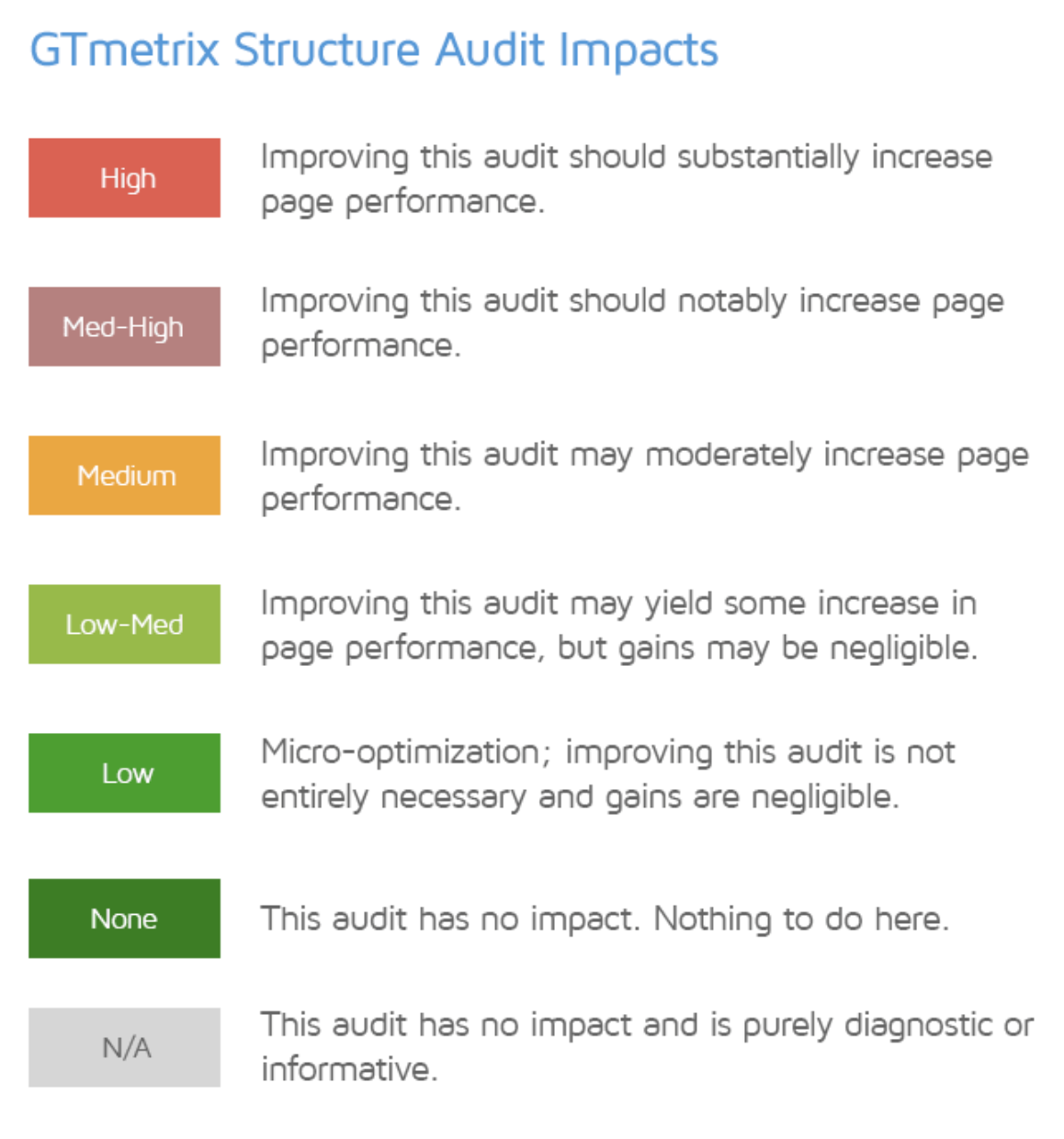This screenshot has height=1139, width=1064.
Task: Click the Micro-optimization description text
Action: [x=608, y=774]
